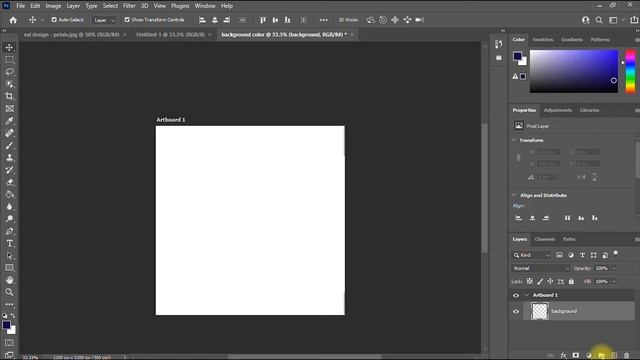Select the Hand tool
This screenshot has height=360, width=640.
pos(9,280)
